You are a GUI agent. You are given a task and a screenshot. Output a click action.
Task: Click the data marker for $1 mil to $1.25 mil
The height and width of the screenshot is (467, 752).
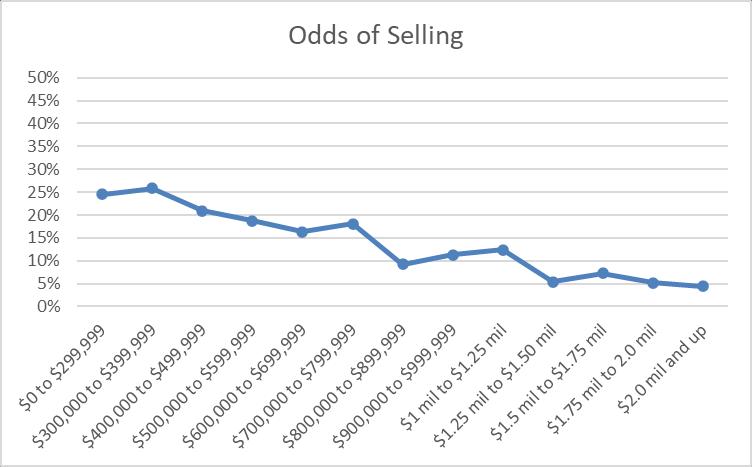503,250
